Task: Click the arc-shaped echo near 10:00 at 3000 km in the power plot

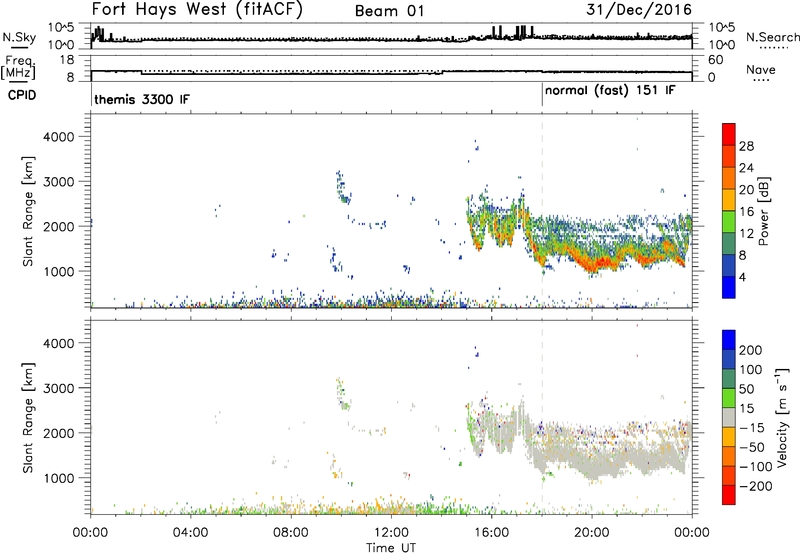Action: pos(342,187)
